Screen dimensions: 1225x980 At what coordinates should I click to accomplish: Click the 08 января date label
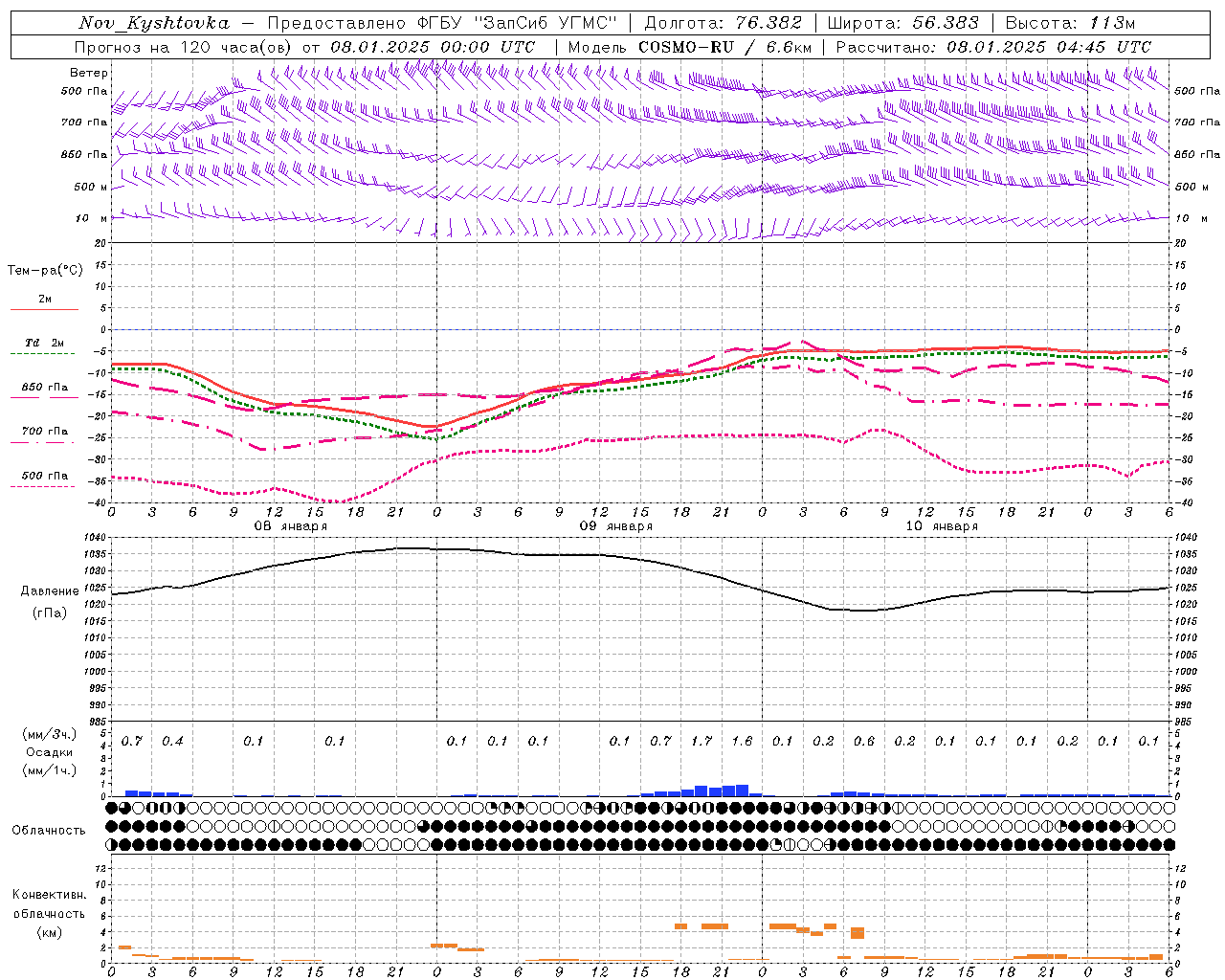pyautogui.click(x=290, y=526)
